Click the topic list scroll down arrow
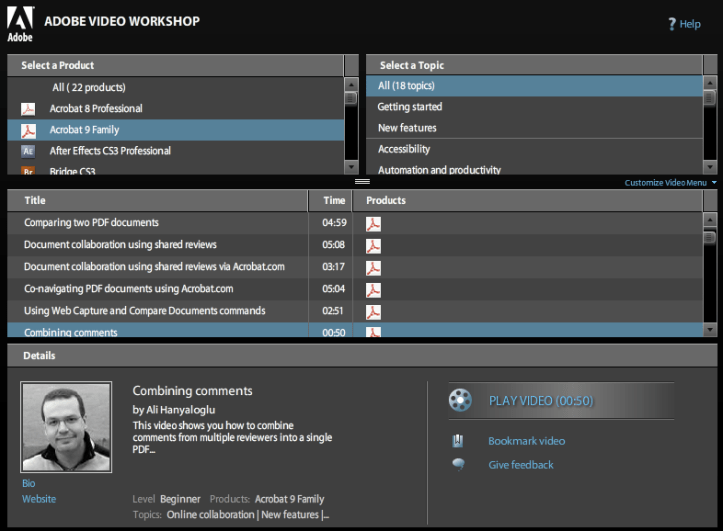Image resolution: width=723 pixels, height=531 pixels. pos(710,167)
